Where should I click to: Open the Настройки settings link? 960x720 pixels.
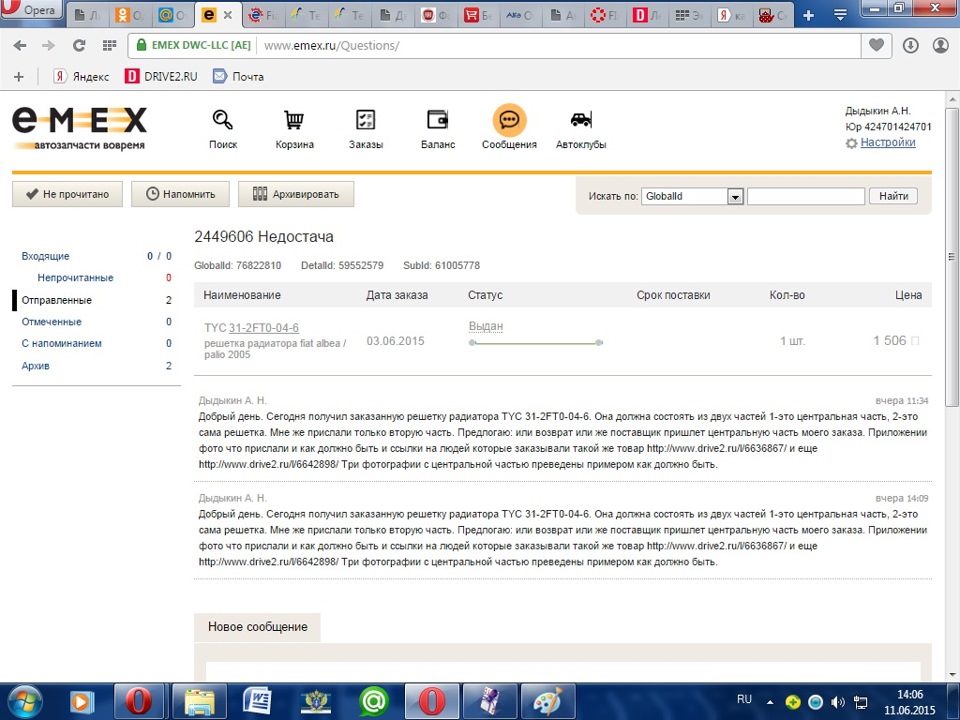coord(888,143)
